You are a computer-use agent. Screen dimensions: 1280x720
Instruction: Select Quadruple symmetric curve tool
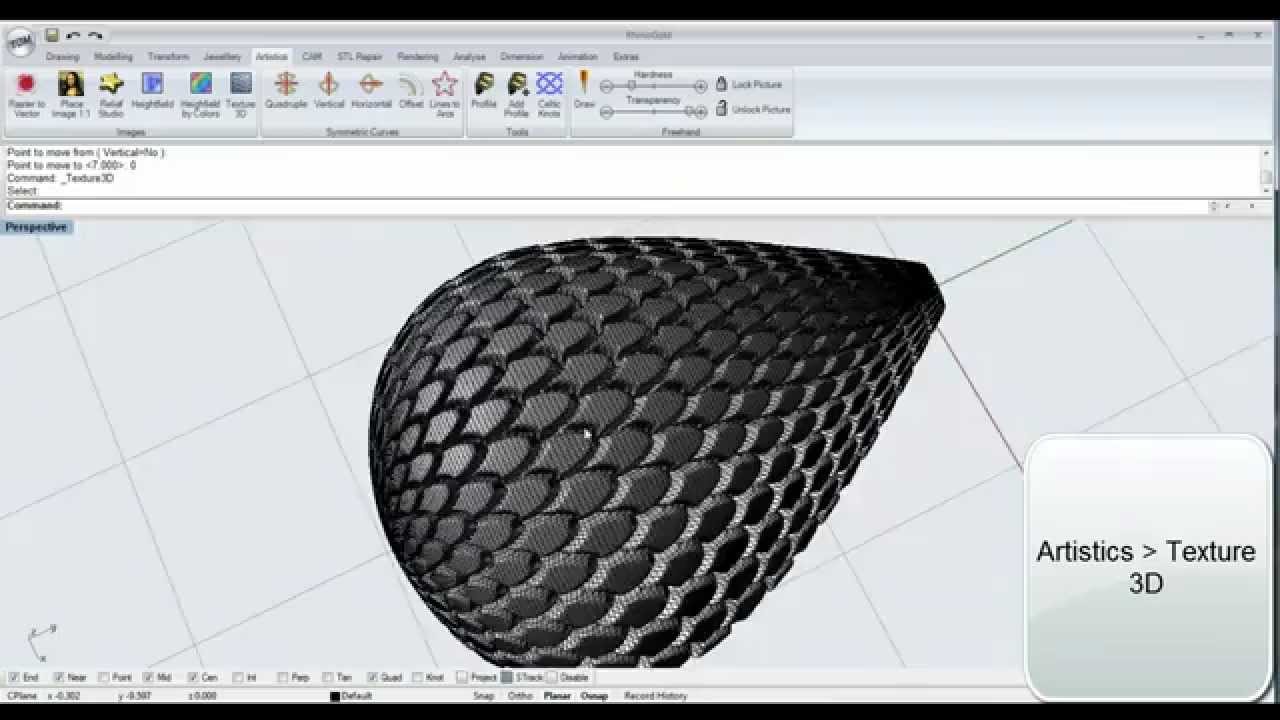point(286,91)
